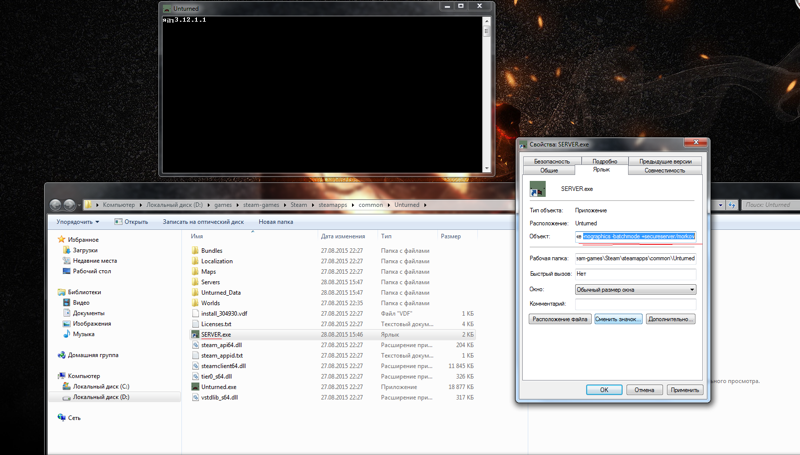Click Открыть in Explorer toolbar
This screenshot has height=455, width=800.
pos(131,222)
